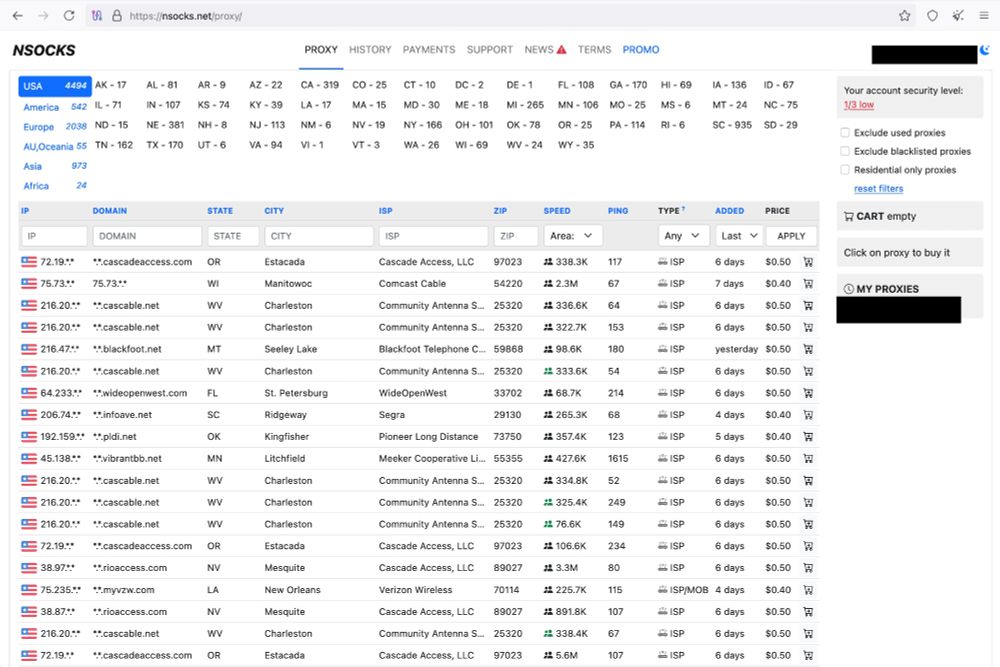Open HISTORY tab
The width and height of the screenshot is (1000, 667).
coord(370,50)
